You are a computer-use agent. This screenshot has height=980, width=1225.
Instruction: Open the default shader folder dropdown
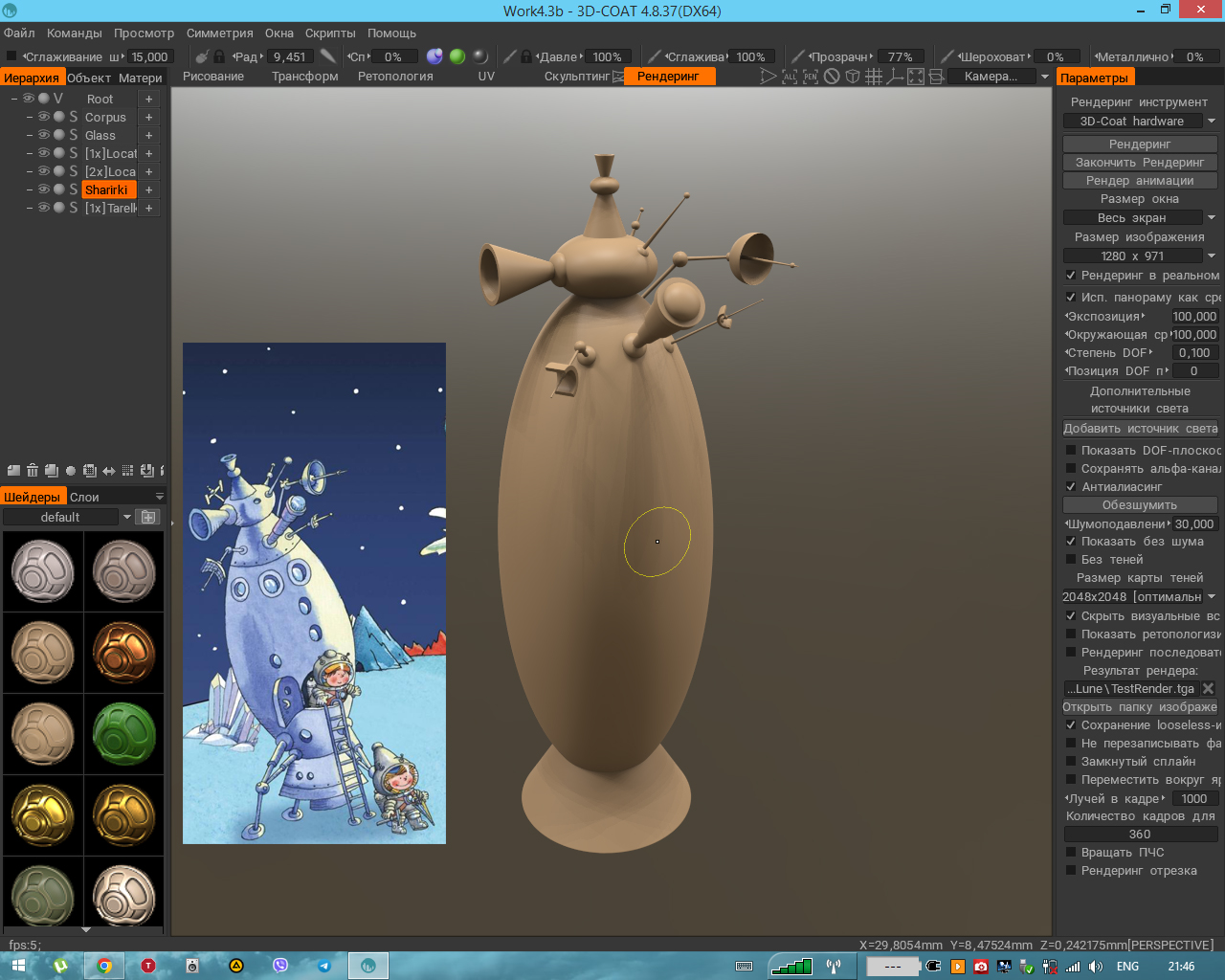126,517
